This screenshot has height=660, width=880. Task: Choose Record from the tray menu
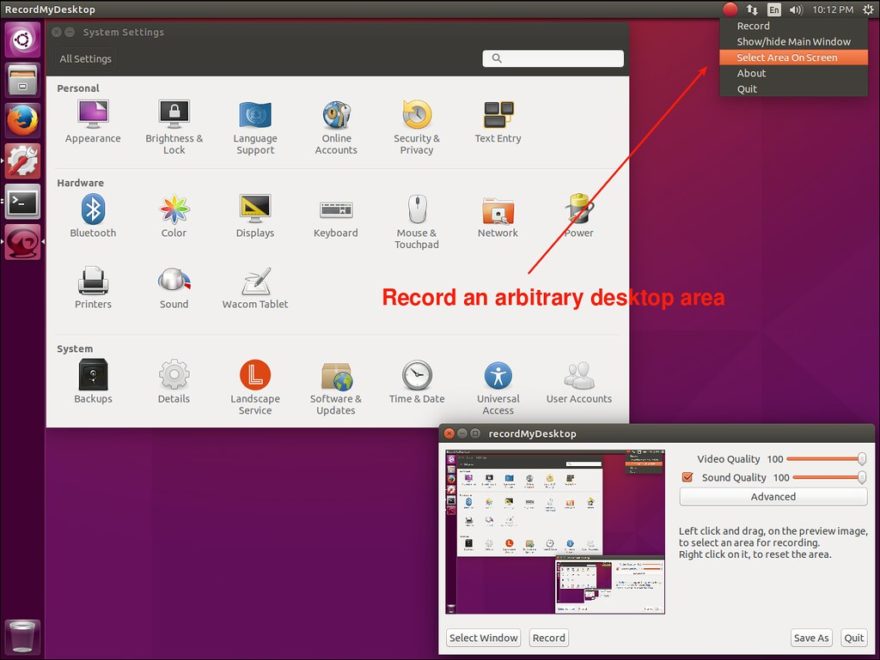794,26
